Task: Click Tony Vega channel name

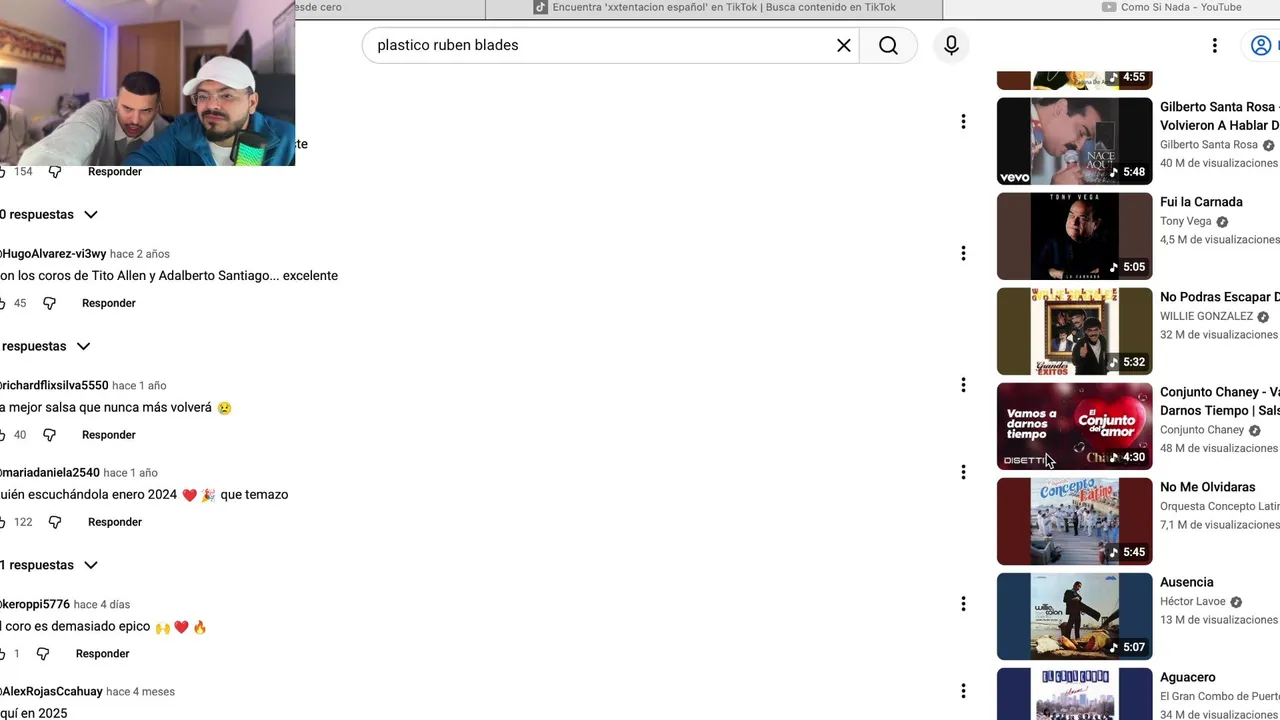Action: (x=1185, y=221)
